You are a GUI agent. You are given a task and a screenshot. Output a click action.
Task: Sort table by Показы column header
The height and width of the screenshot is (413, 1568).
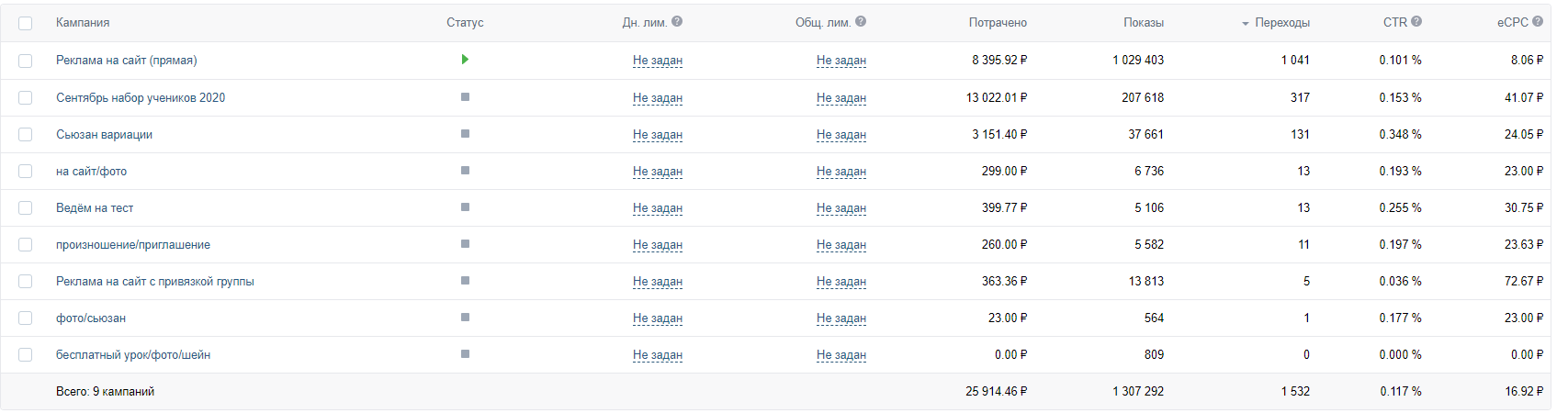(x=1144, y=22)
